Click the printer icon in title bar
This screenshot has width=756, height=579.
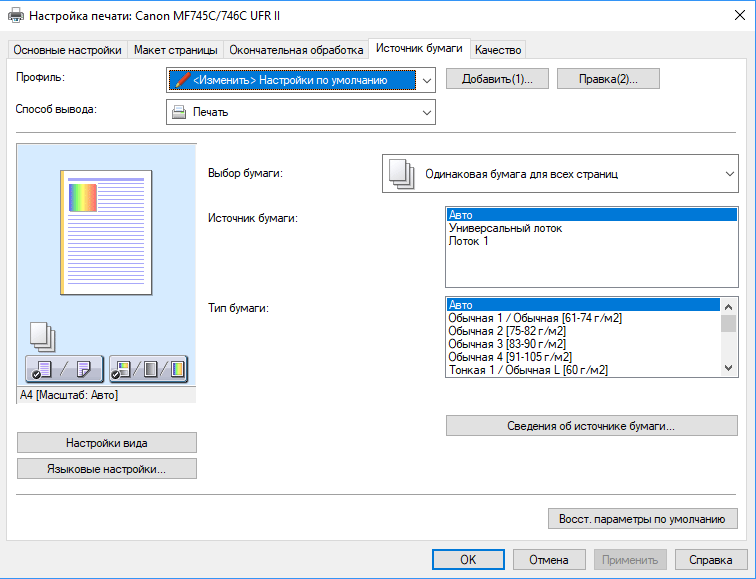click(16, 15)
